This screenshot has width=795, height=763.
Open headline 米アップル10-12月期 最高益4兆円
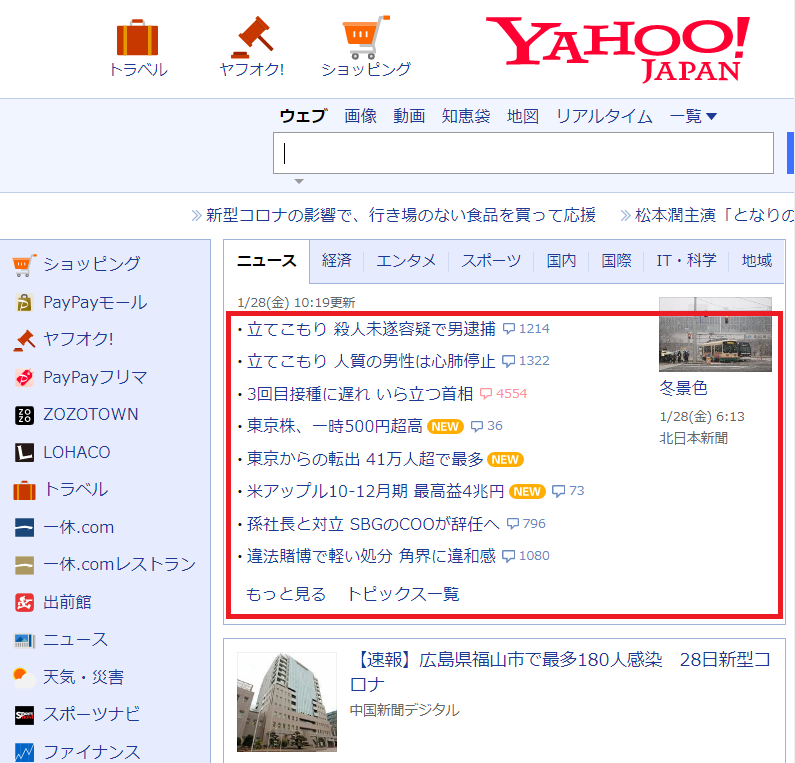[x=375, y=491]
